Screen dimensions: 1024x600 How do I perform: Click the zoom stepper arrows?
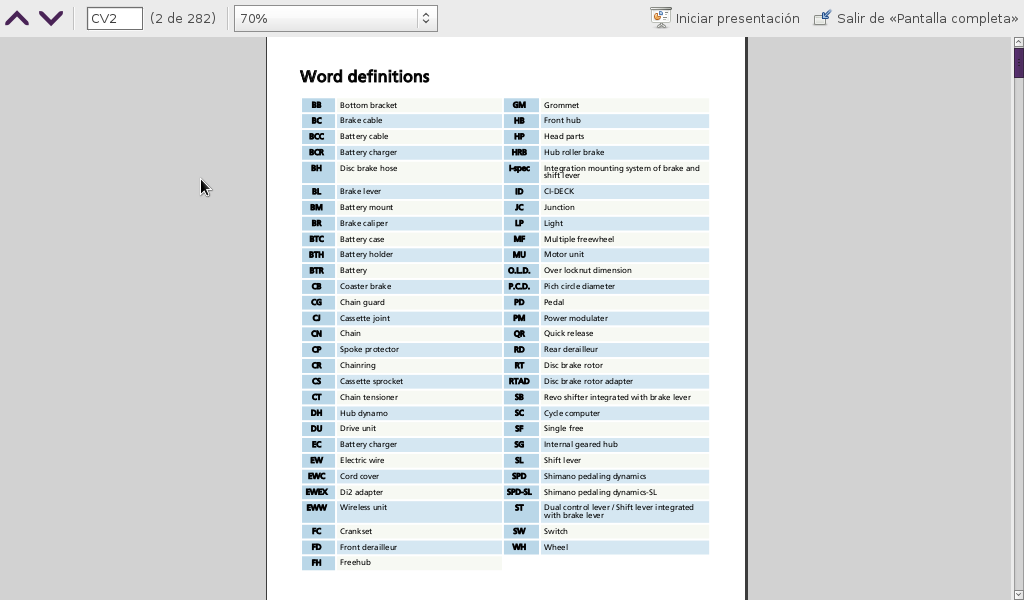point(426,18)
